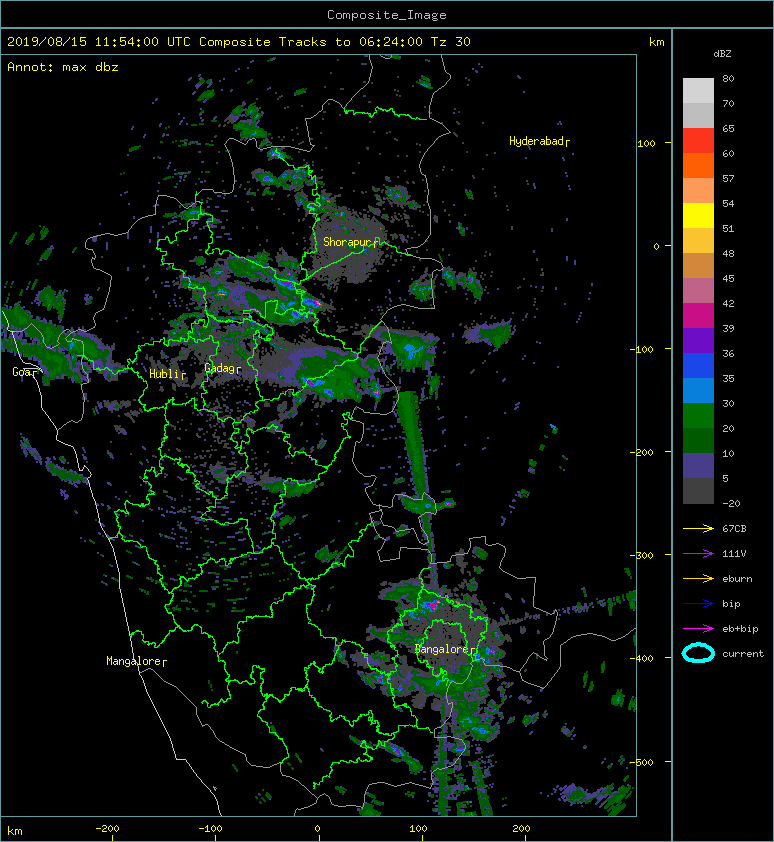Click the Composite_Image title text

[387, 15]
